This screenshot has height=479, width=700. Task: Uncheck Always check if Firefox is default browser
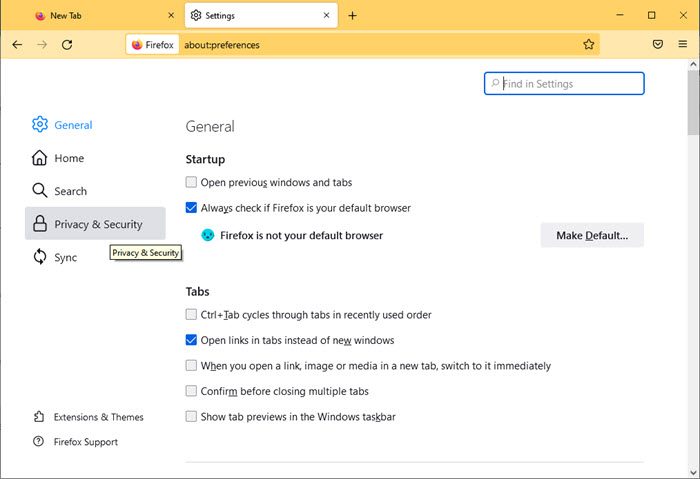[191, 208]
